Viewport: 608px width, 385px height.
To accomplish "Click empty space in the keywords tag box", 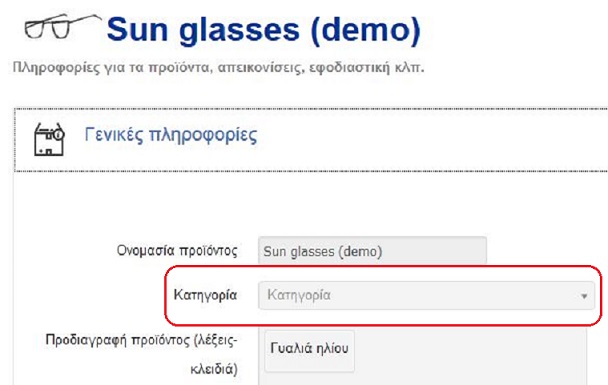I will [x=465, y=355].
